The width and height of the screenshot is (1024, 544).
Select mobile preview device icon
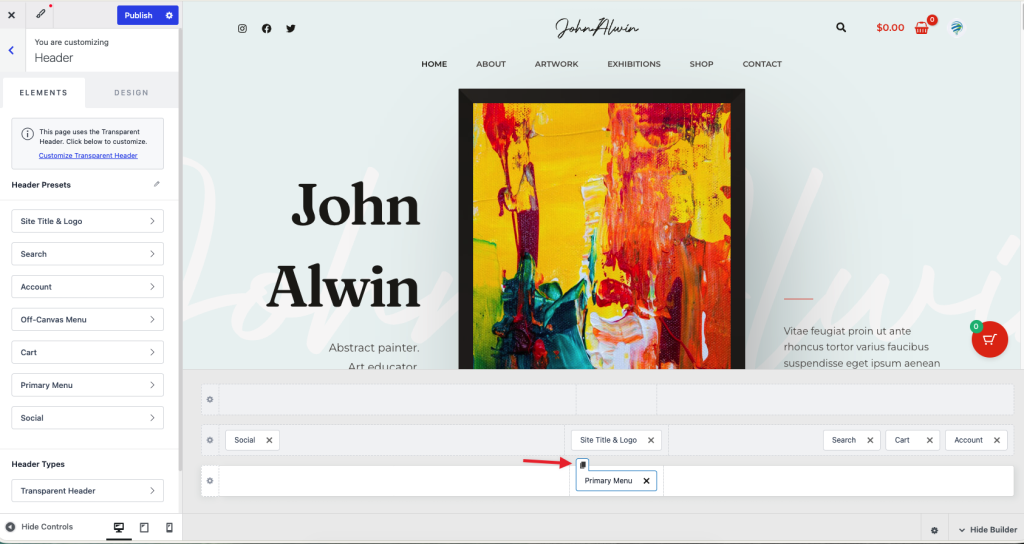pyautogui.click(x=169, y=528)
